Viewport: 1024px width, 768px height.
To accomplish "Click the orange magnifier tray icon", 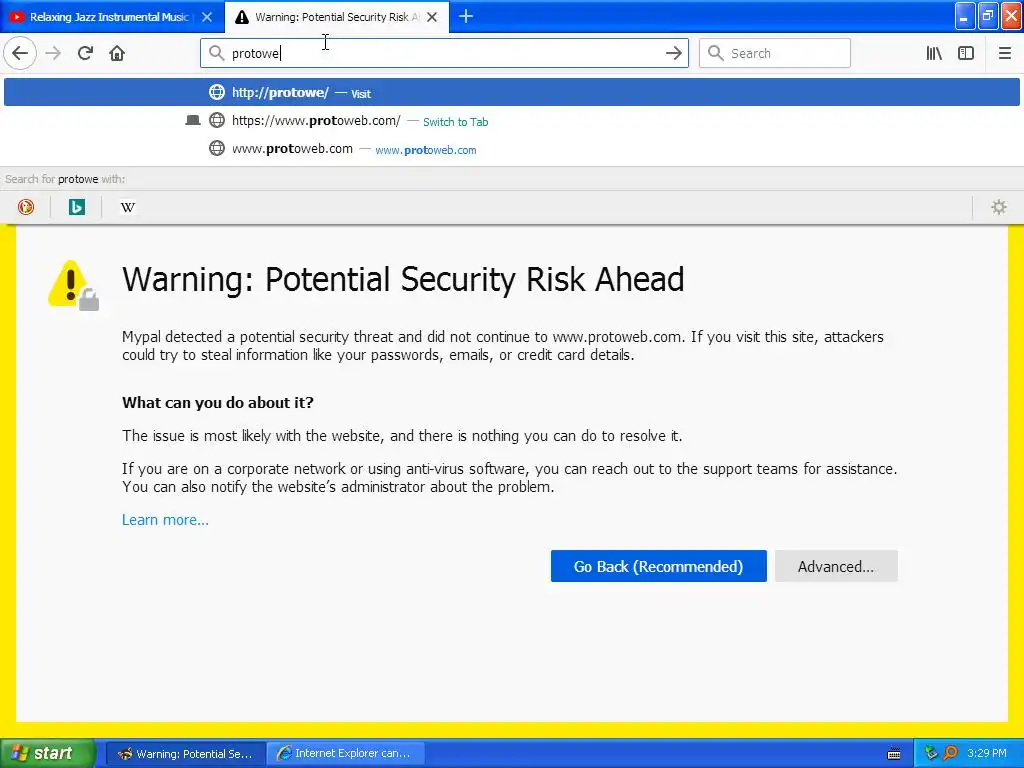I will click(x=951, y=753).
